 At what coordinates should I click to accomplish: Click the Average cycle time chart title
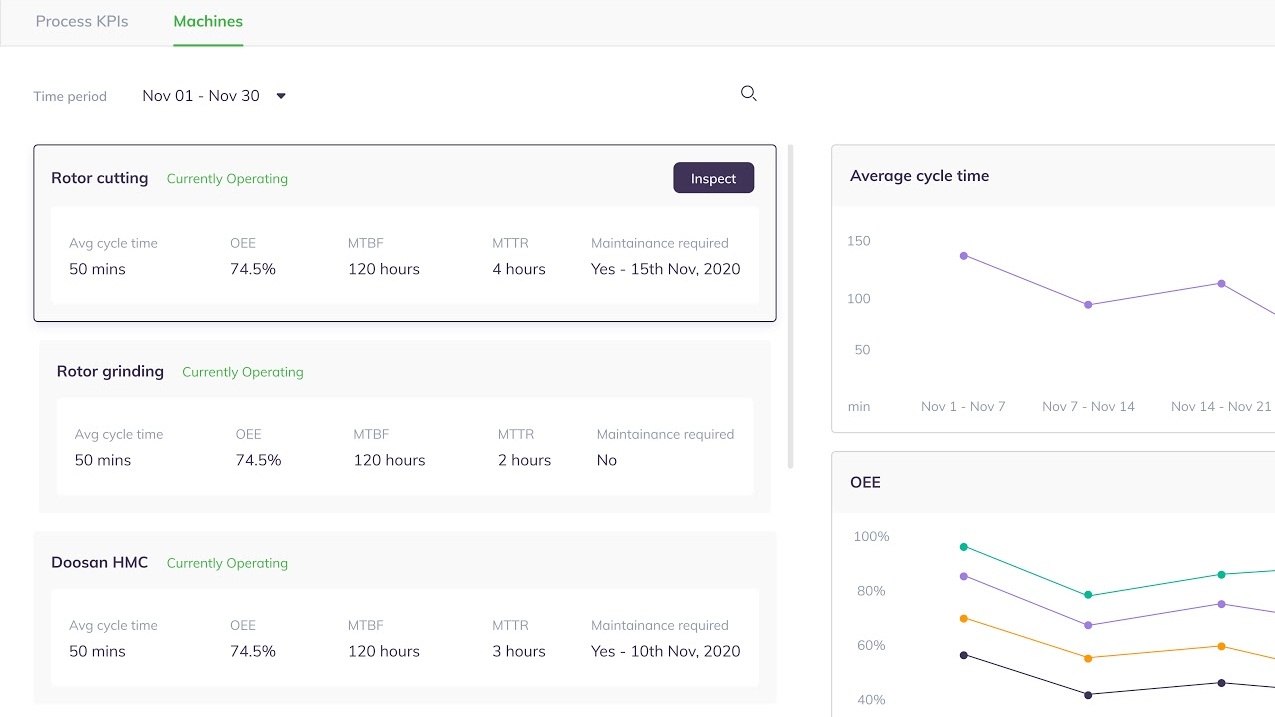click(x=919, y=176)
